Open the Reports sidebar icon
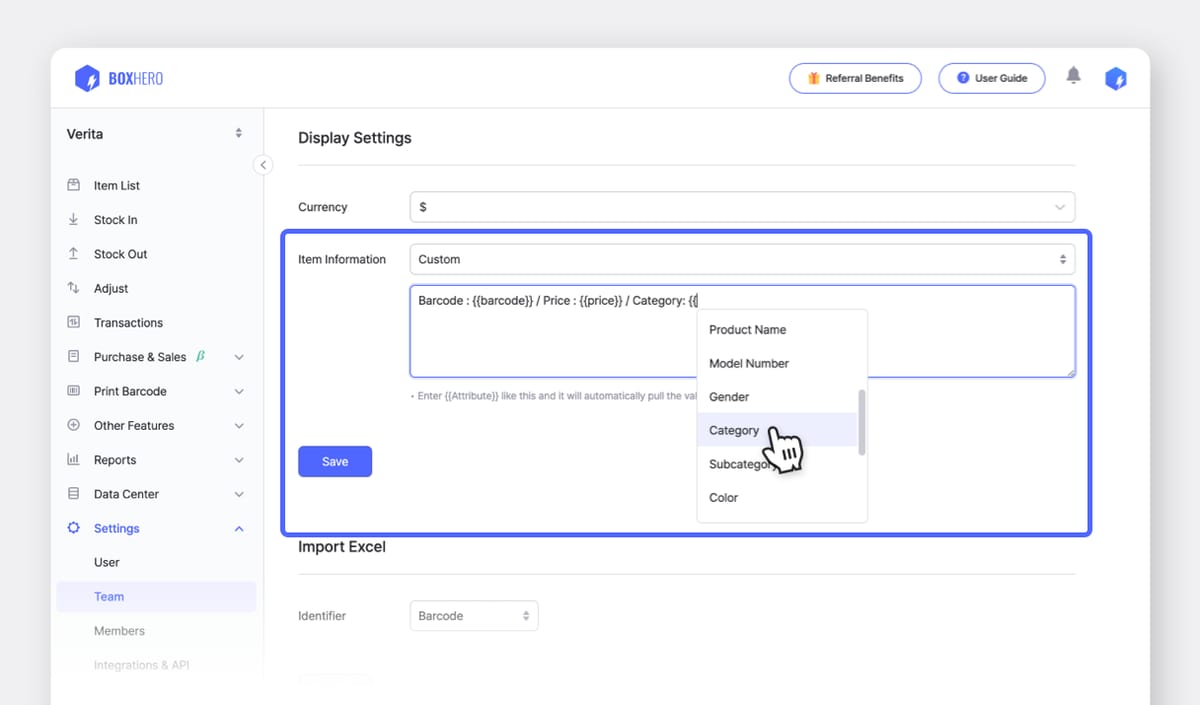Viewport: 1200px width, 705px height. 72,459
